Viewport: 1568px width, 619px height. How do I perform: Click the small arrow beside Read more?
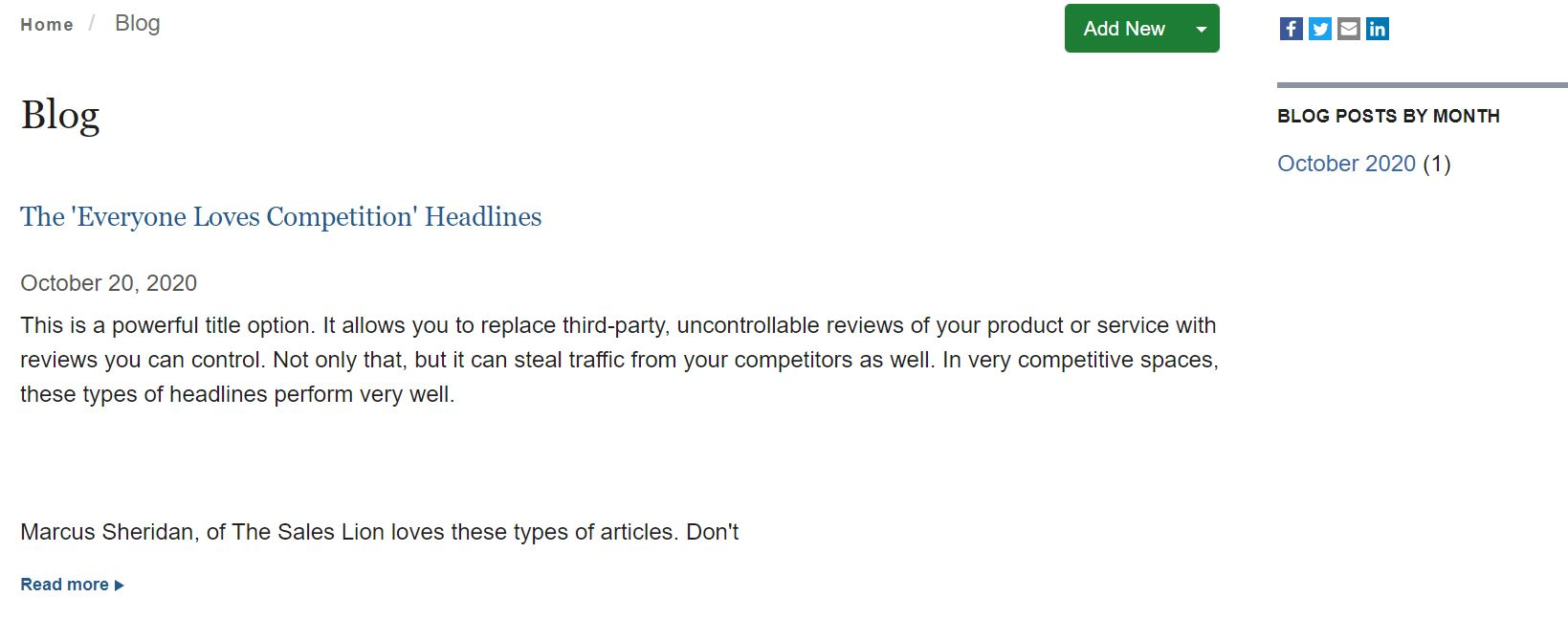(120, 586)
